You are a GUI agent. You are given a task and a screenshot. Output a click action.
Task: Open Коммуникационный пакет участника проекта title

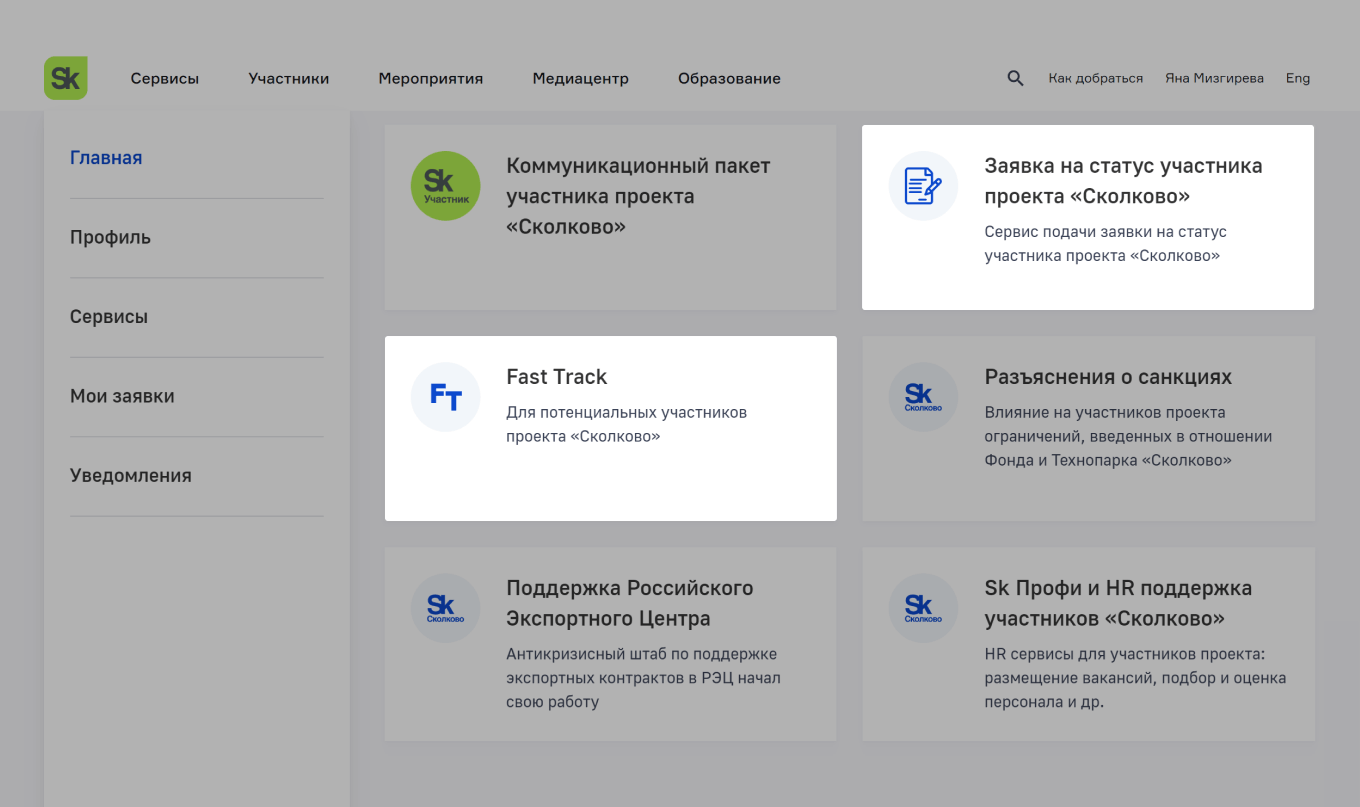point(639,196)
